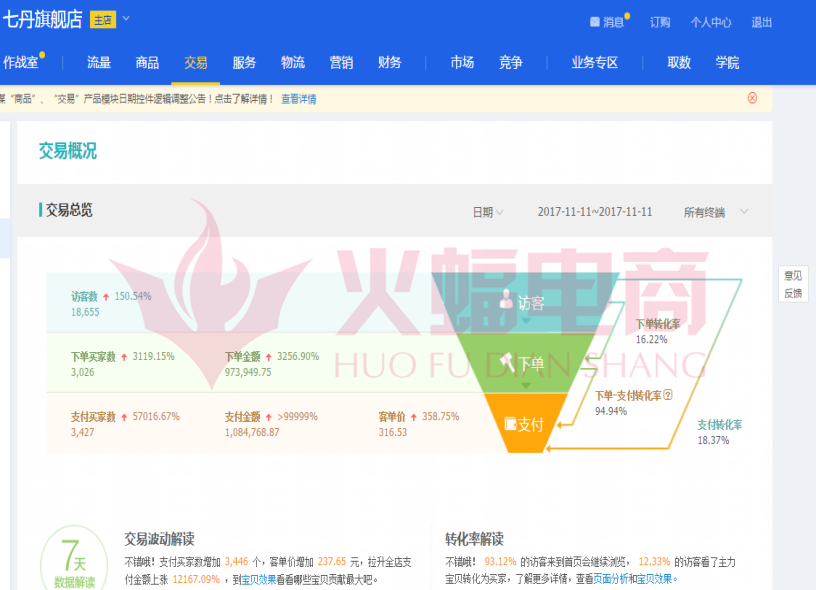The height and width of the screenshot is (590, 816).
Task: Click the 支付金额 growth figure >99999%
Action: tap(297, 417)
